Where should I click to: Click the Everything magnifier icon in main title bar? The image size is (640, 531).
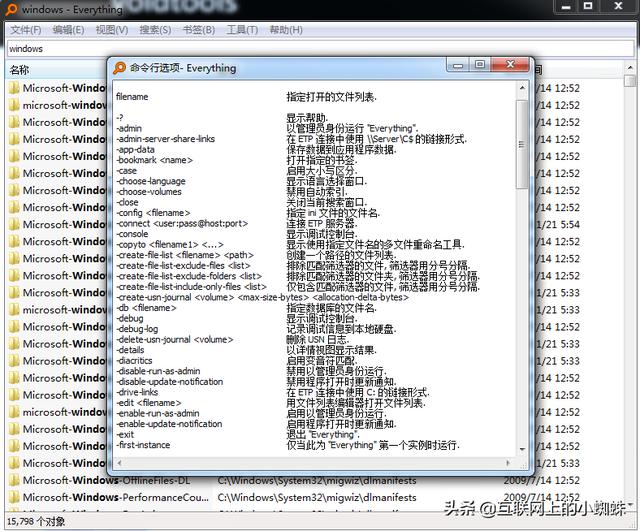pyautogui.click(x=11, y=9)
